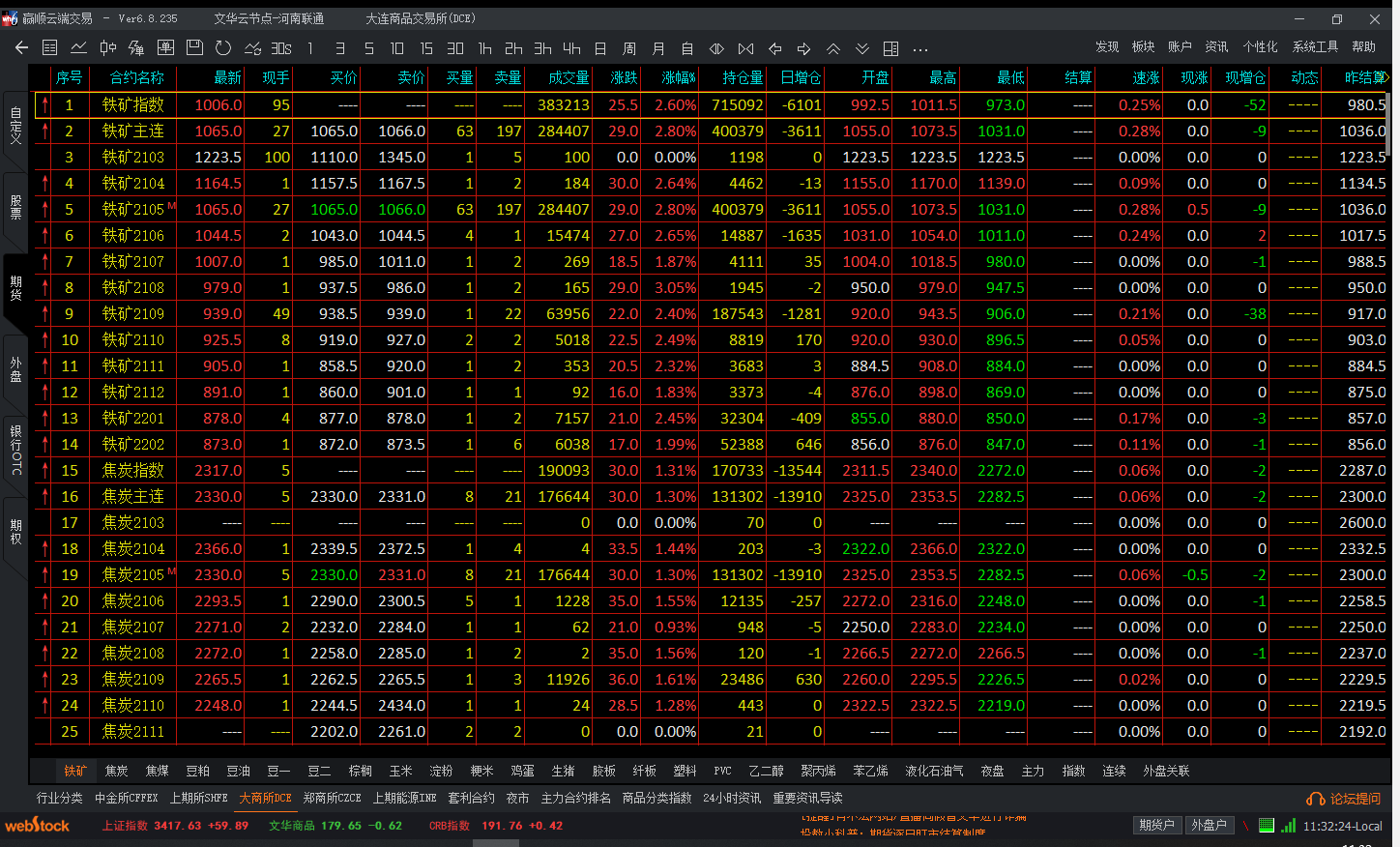Select the 玉米 commodity tab

(x=401, y=771)
